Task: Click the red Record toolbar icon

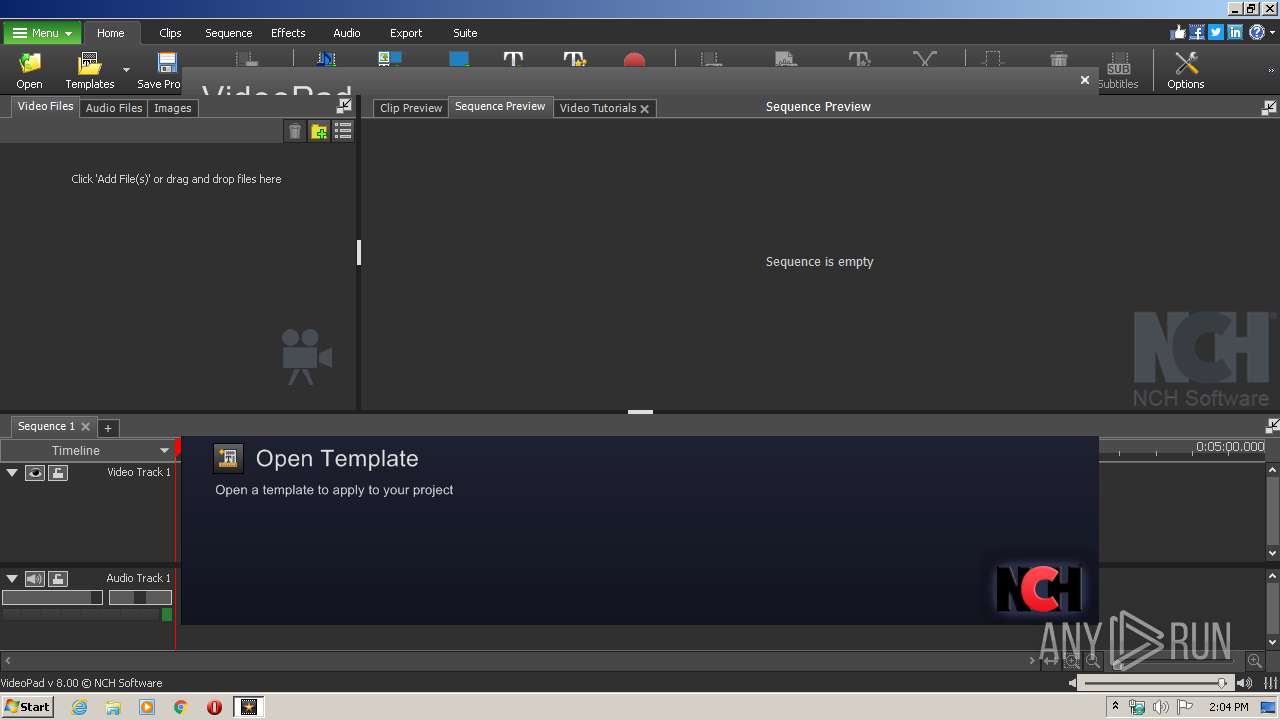Action: [x=634, y=61]
